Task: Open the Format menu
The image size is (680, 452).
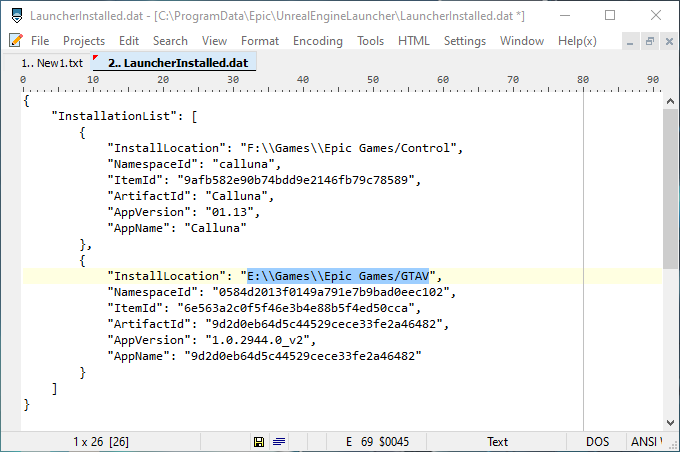Action: coord(260,41)
